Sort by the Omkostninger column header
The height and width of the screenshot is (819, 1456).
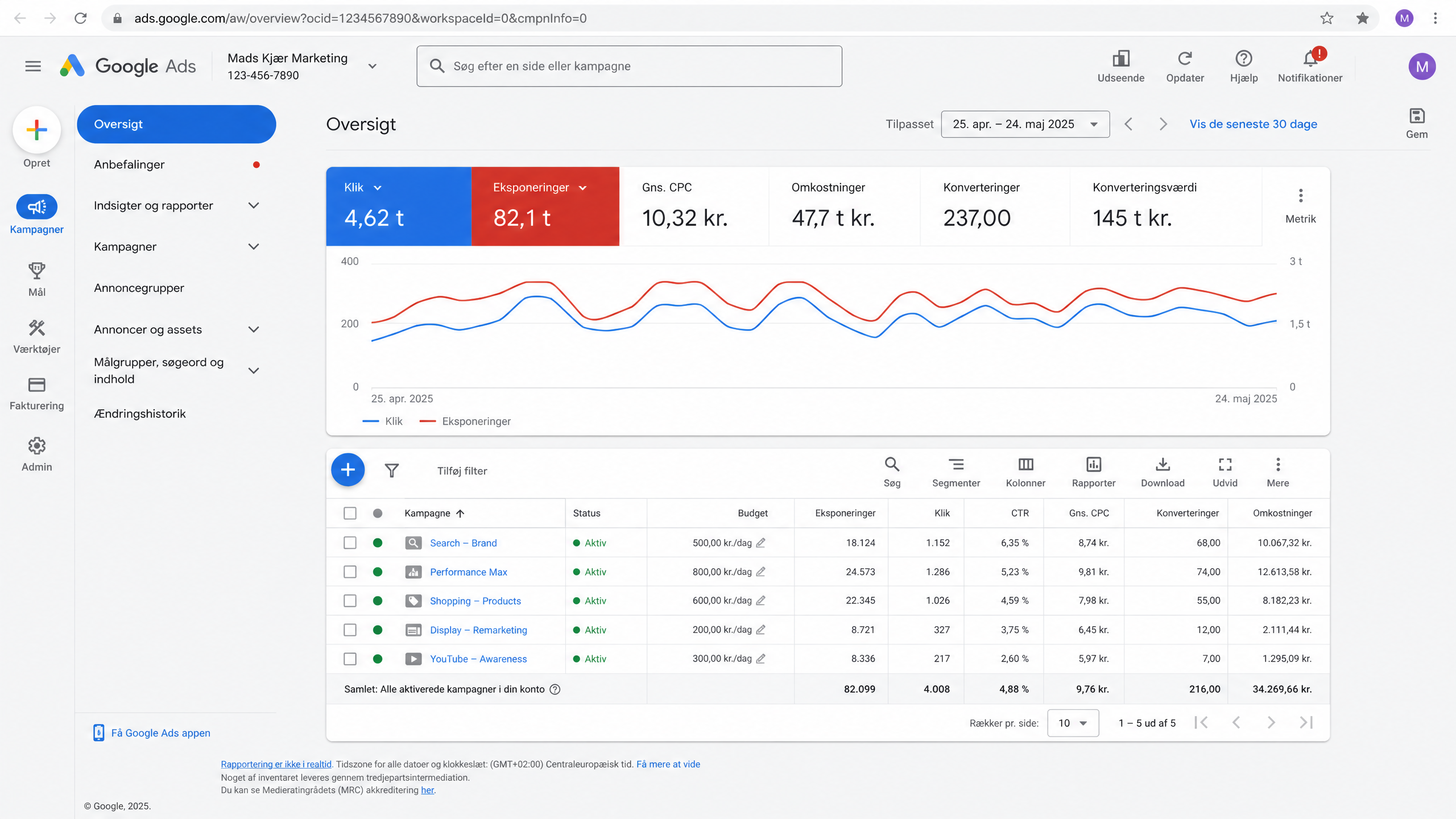[x=1282, y=513]
